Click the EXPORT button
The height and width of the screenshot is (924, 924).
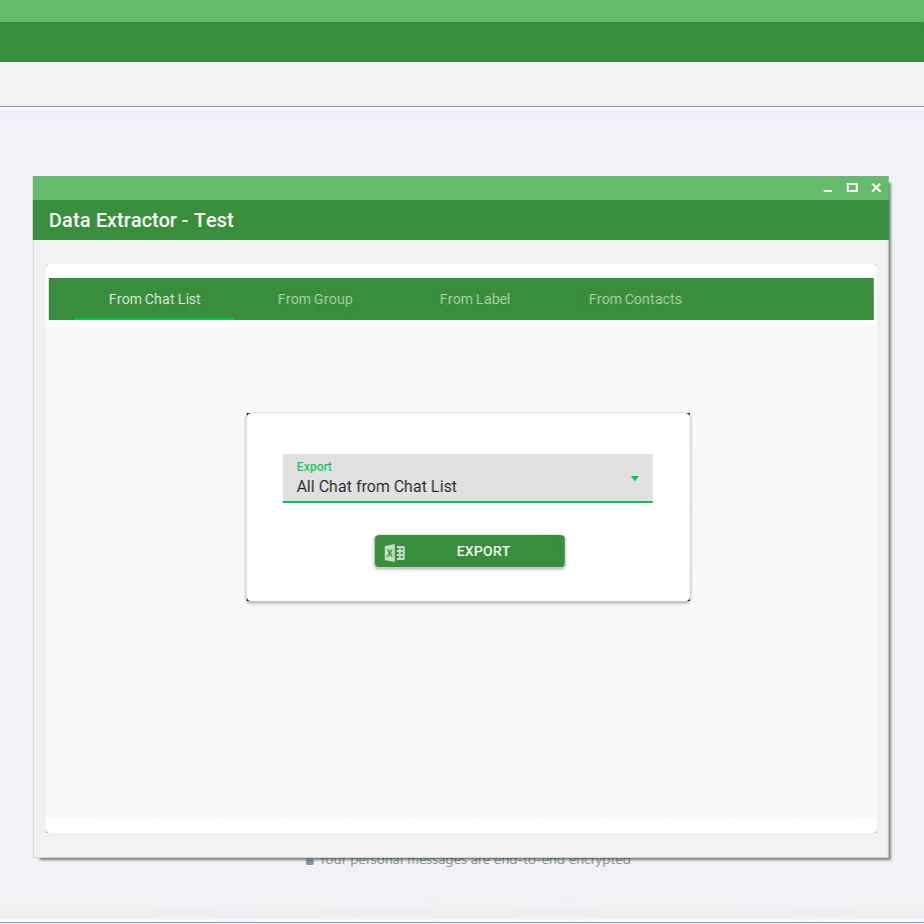pos(483,551)
